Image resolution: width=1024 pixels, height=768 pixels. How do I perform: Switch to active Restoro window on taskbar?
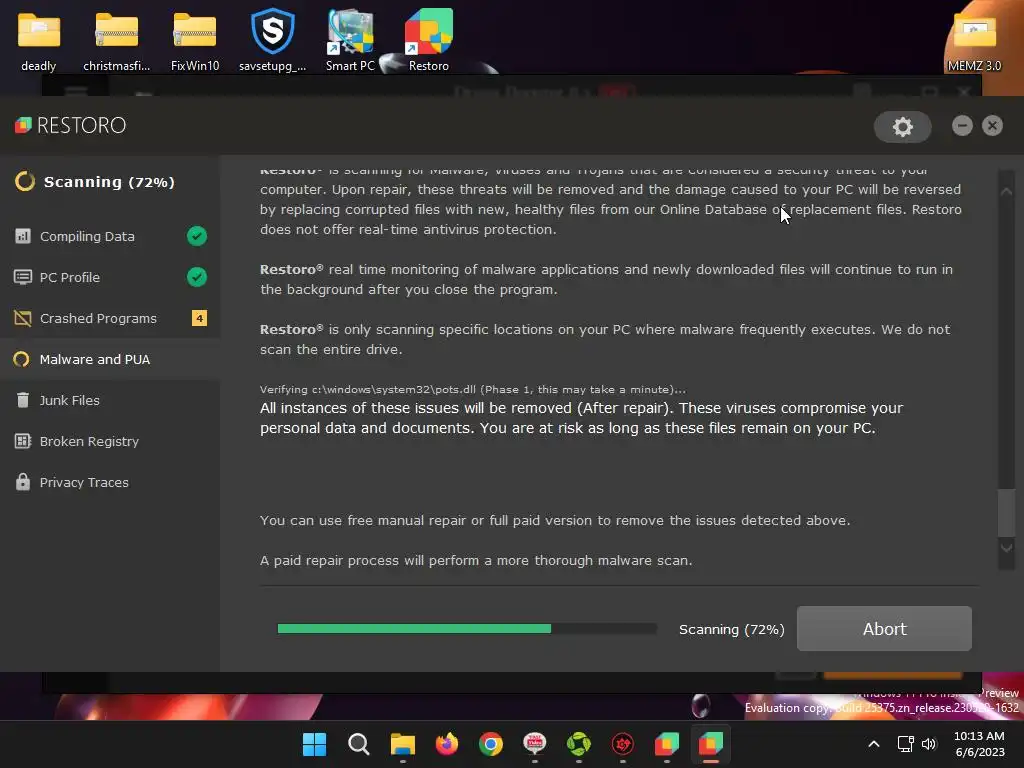tap(711, 744)
